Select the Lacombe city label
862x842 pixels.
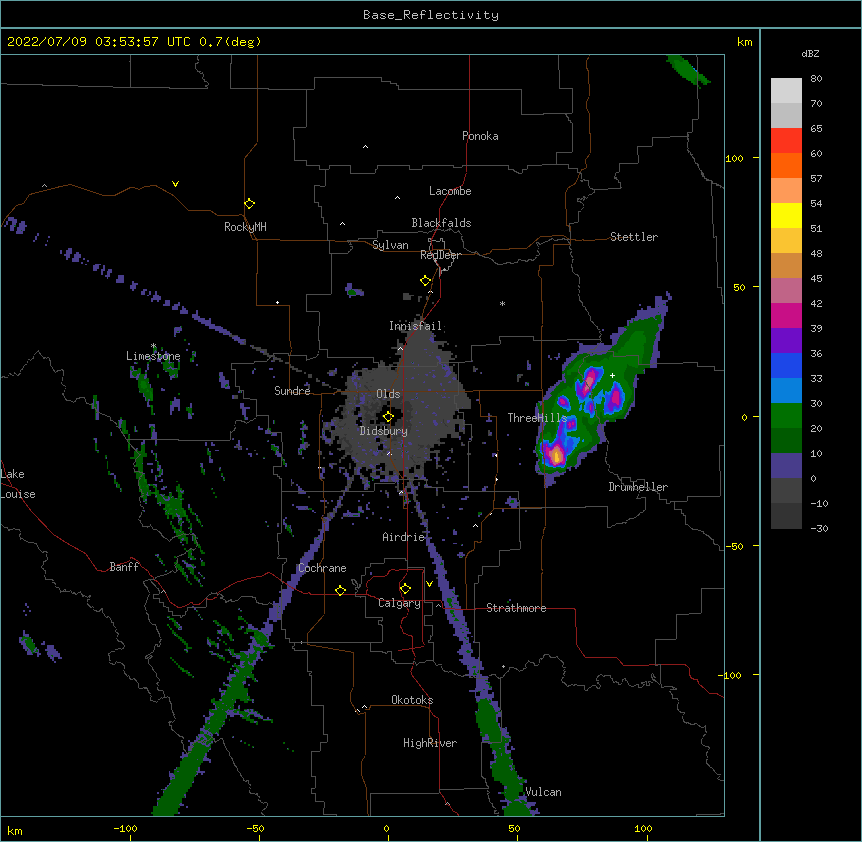[x=450, y=191]
